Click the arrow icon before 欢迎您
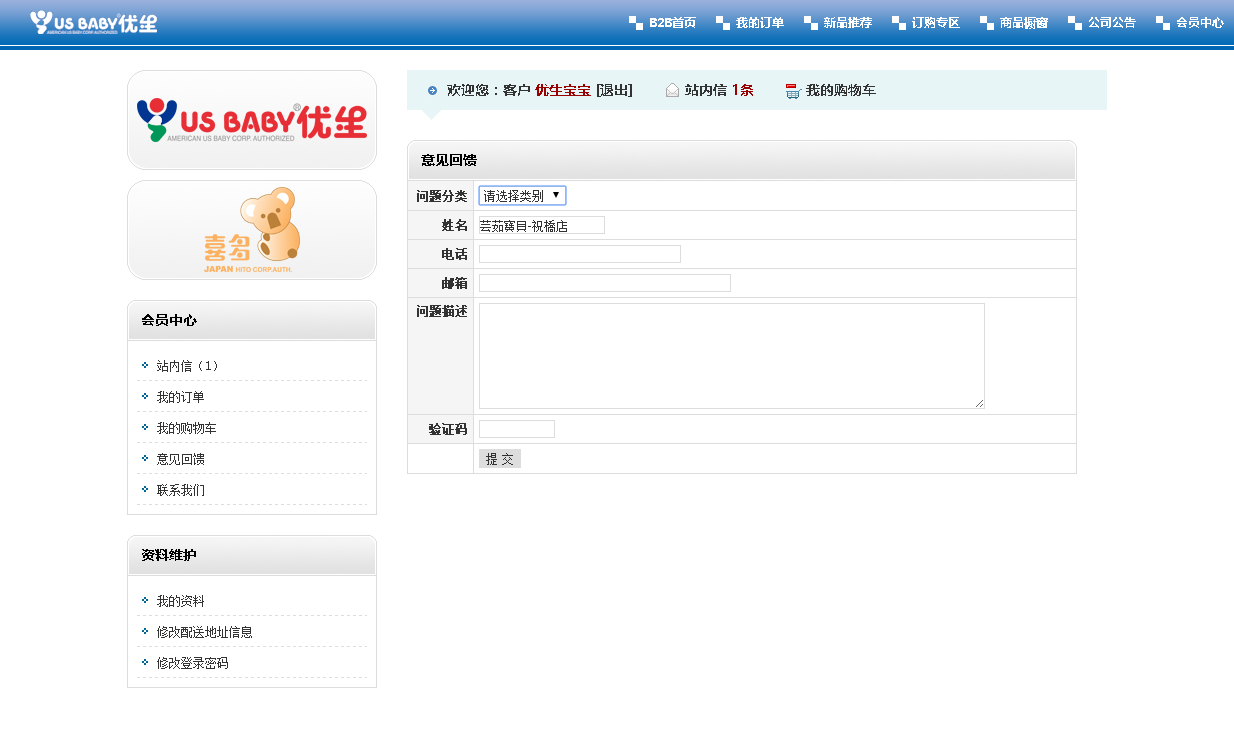 432,90
